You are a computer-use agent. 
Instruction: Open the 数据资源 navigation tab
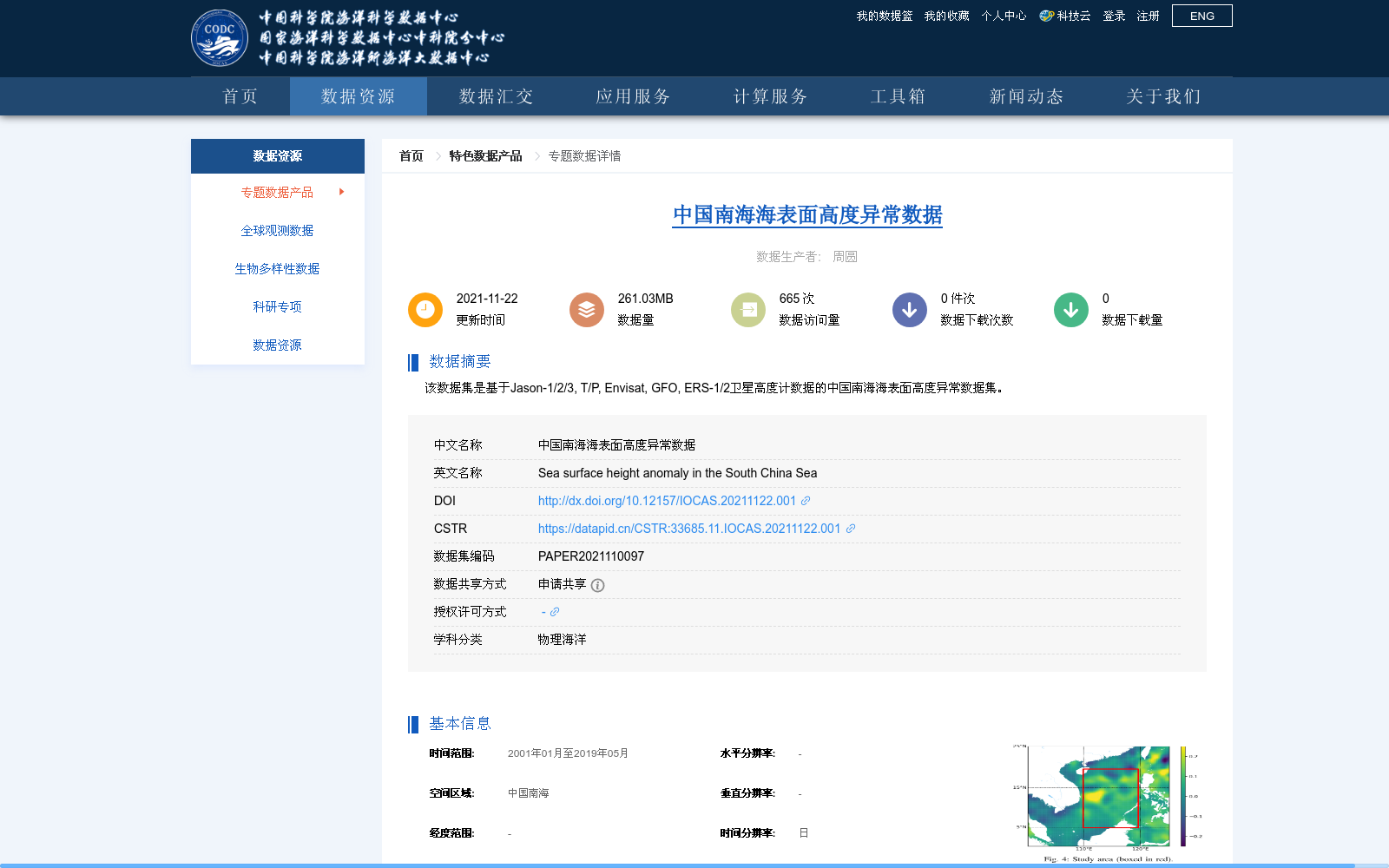tap(359, 96)
